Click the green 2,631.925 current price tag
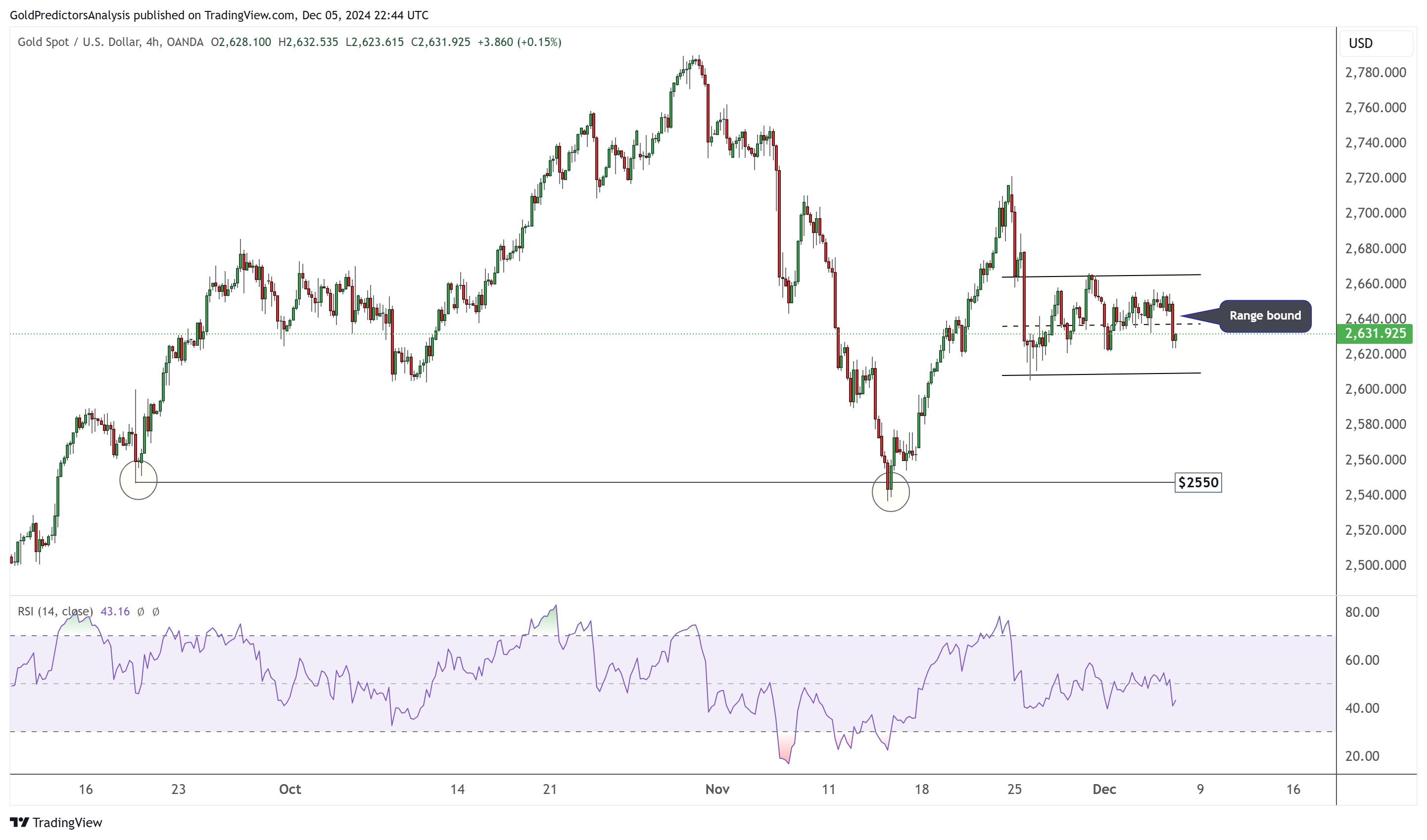This screenshot has width=1427, height=840. click(1375, 333)
